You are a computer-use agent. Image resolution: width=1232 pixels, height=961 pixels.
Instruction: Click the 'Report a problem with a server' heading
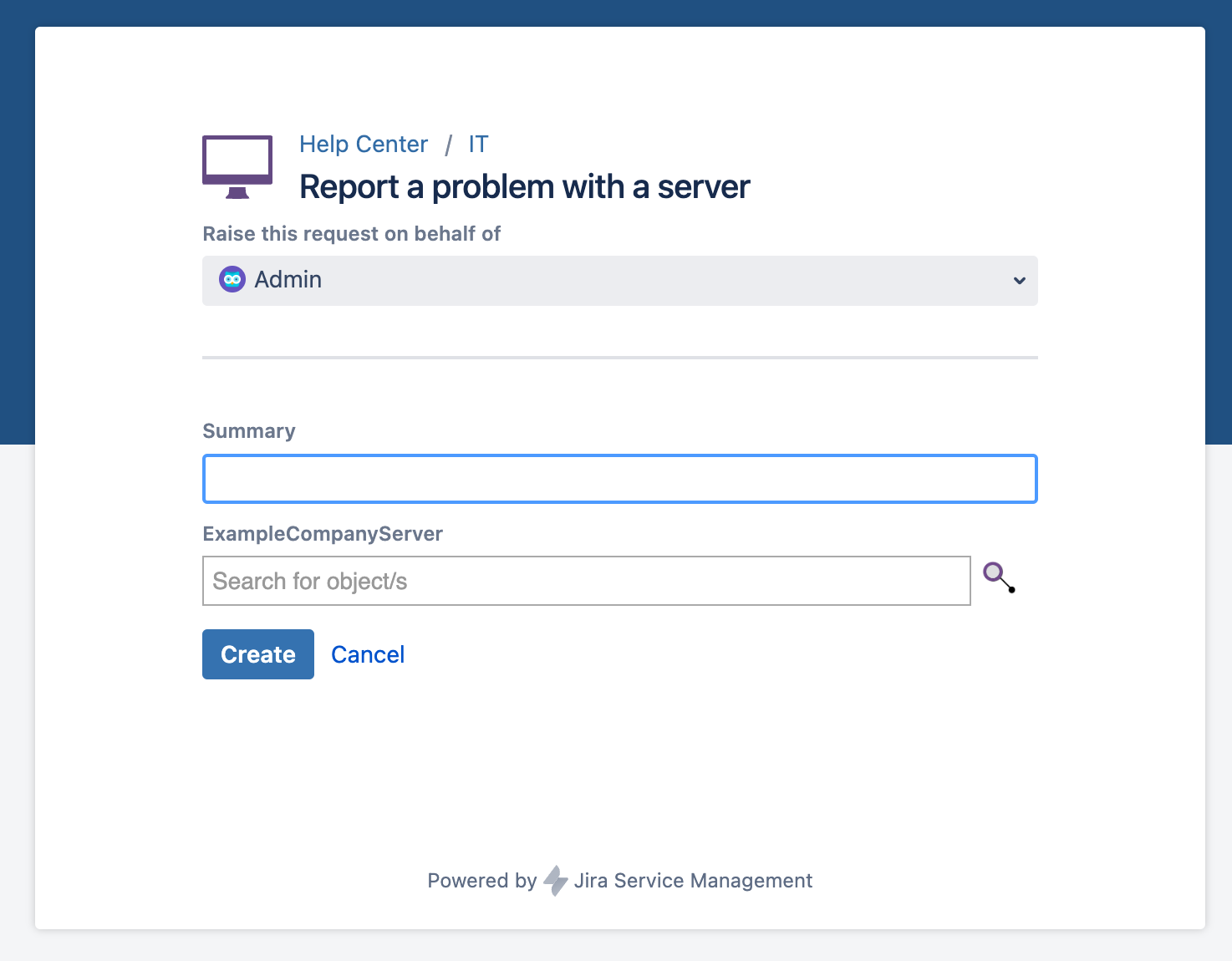[525, 187]
